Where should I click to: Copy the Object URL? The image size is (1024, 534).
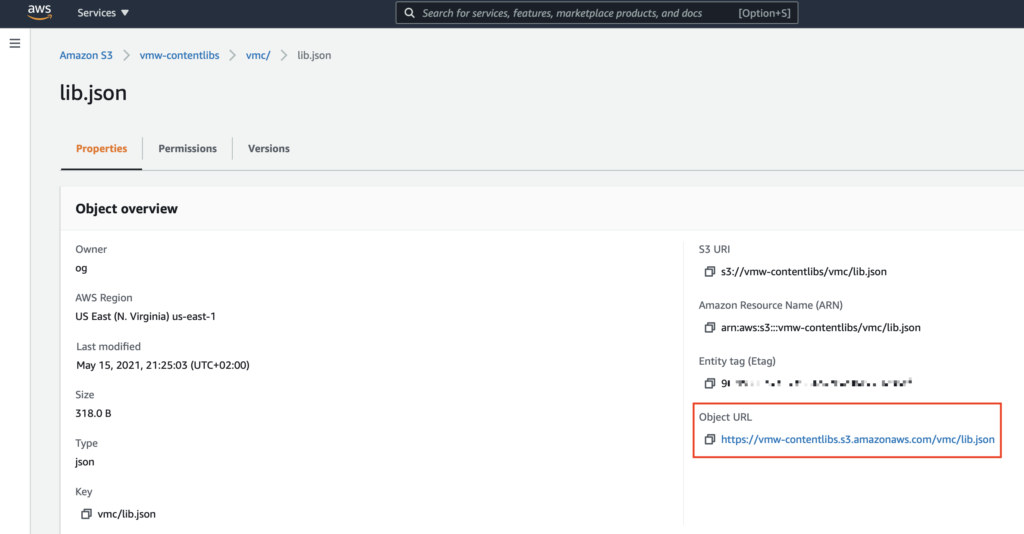(x=709, y=439)
